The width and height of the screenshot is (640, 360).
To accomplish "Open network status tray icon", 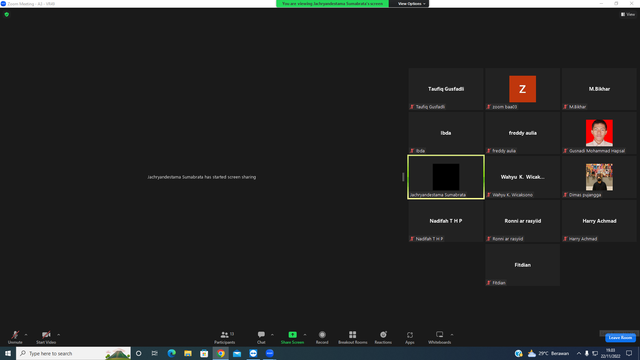I will pos(595,353).
